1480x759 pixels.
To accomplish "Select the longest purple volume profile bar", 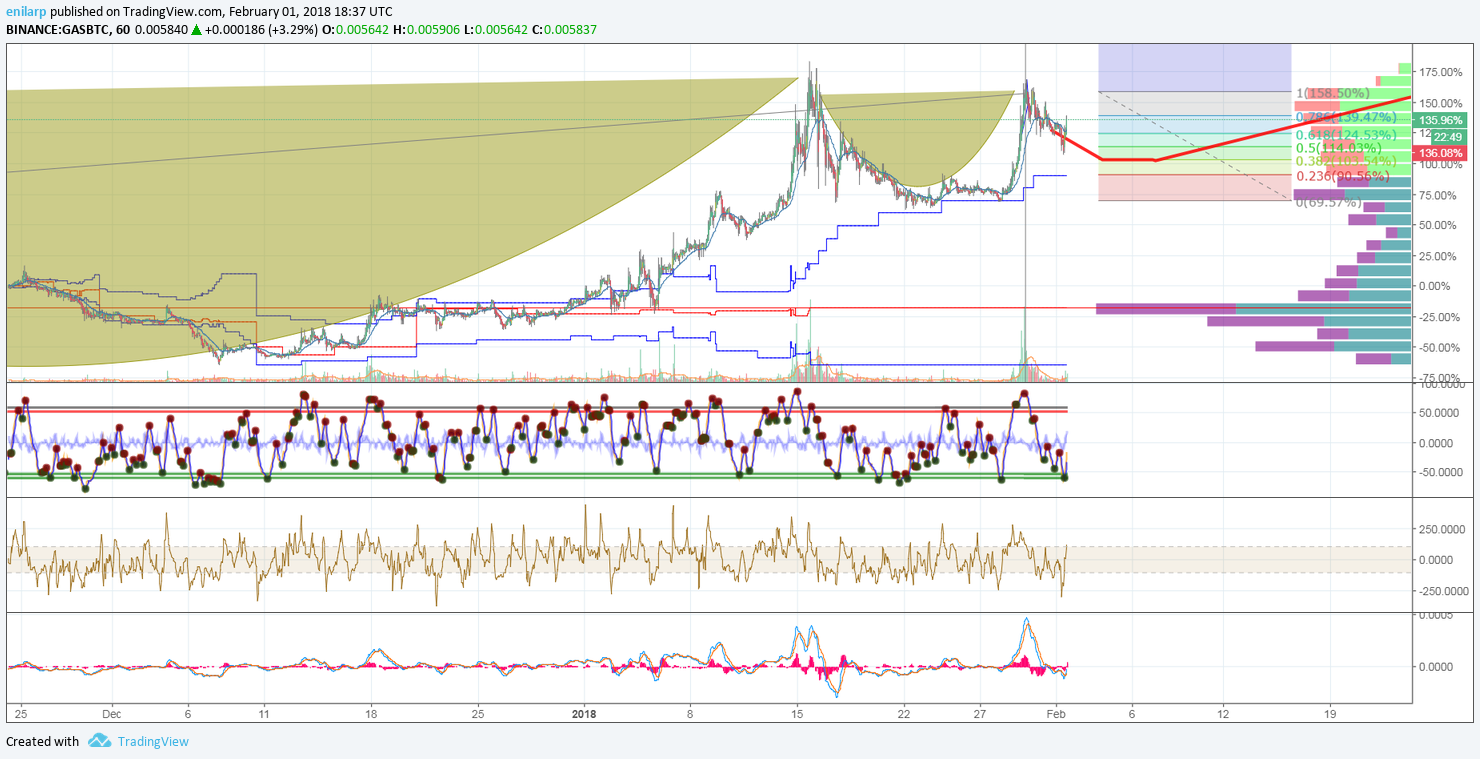I will click(1166, 308).
